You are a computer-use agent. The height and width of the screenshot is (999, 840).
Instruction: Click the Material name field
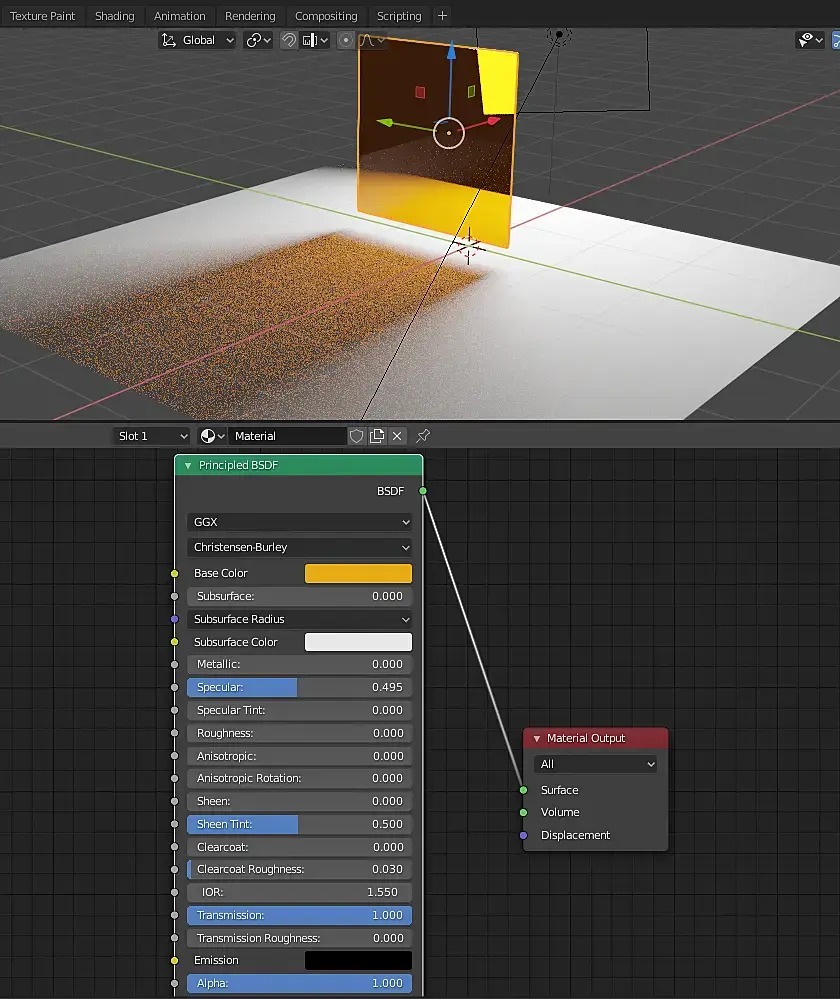tap(287, 436)
